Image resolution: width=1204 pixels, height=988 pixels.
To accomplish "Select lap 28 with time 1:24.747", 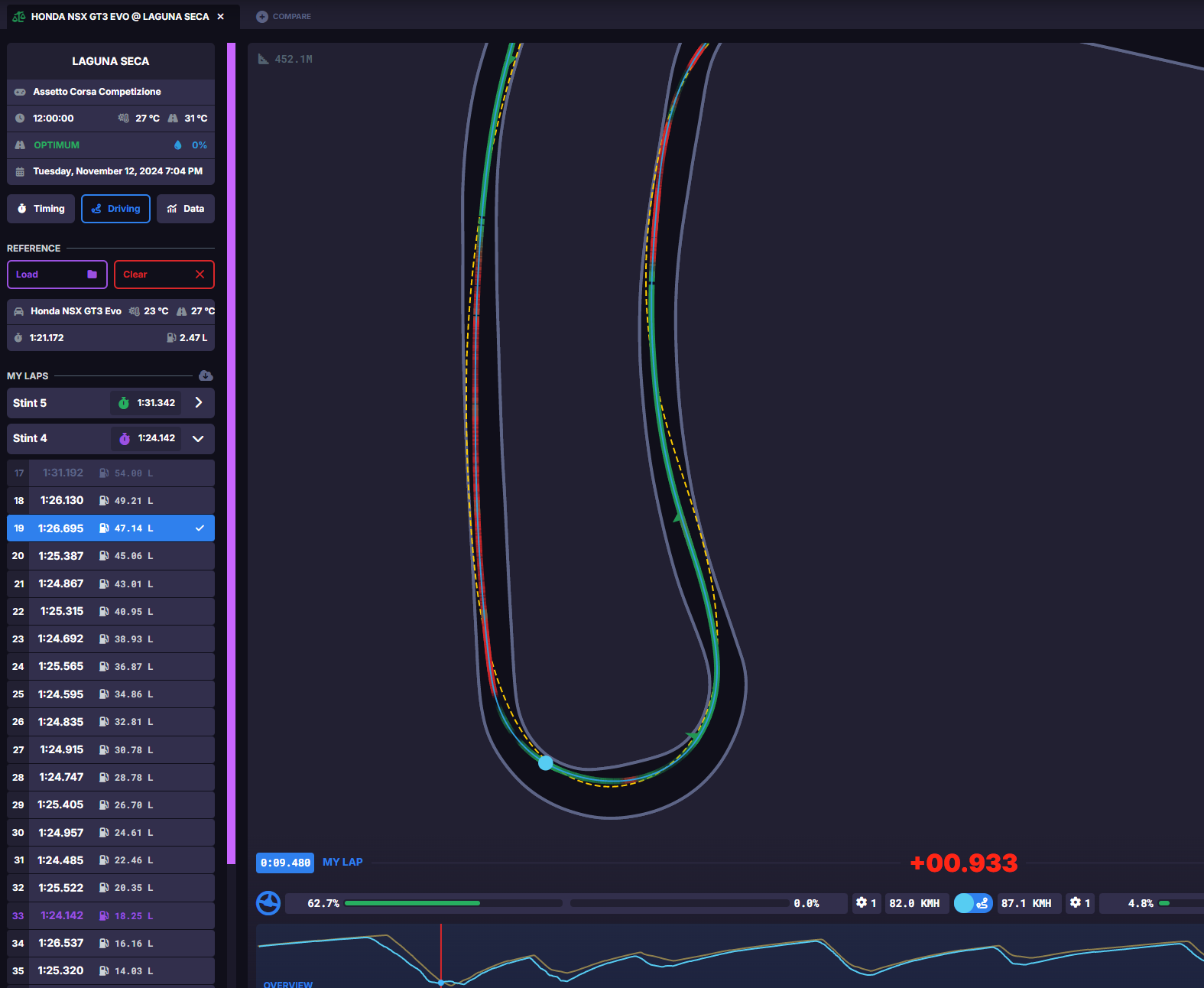I will [x=111, y=777].
